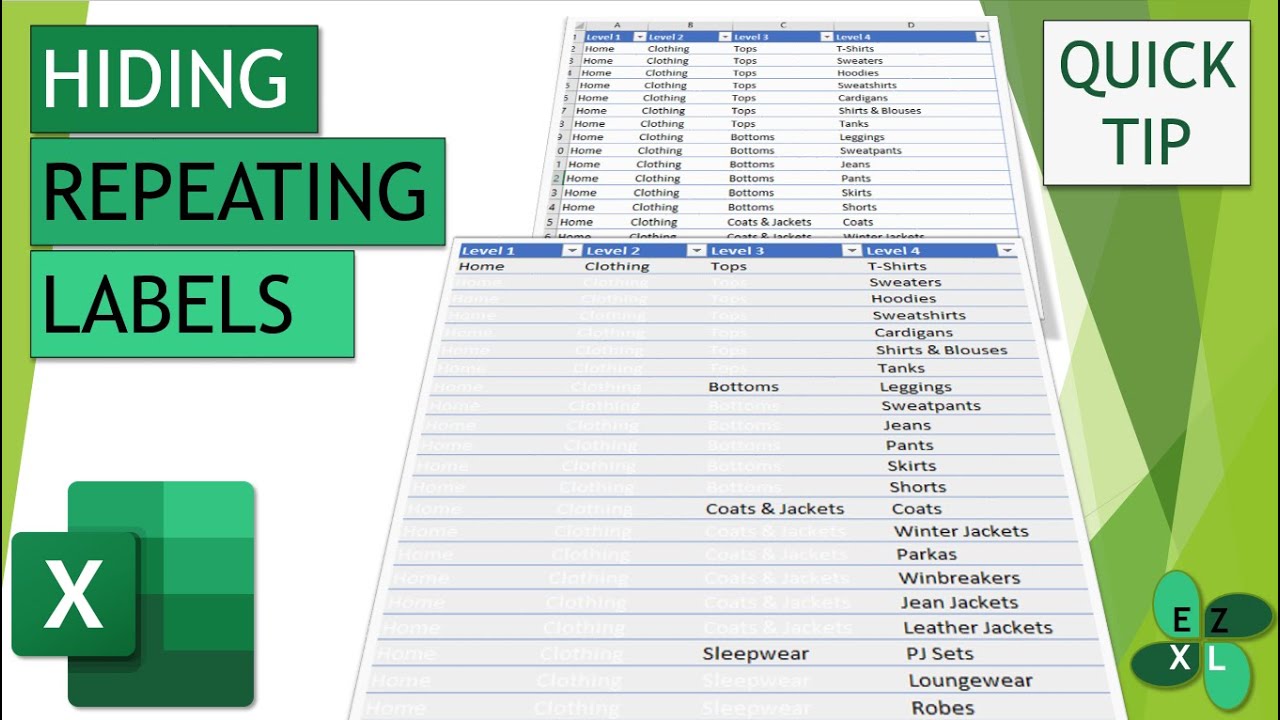The width and height of the screenshot is (1280, 720).
Task: Select the Sweatpants cell in front table
Action: (x=930, y=406)
